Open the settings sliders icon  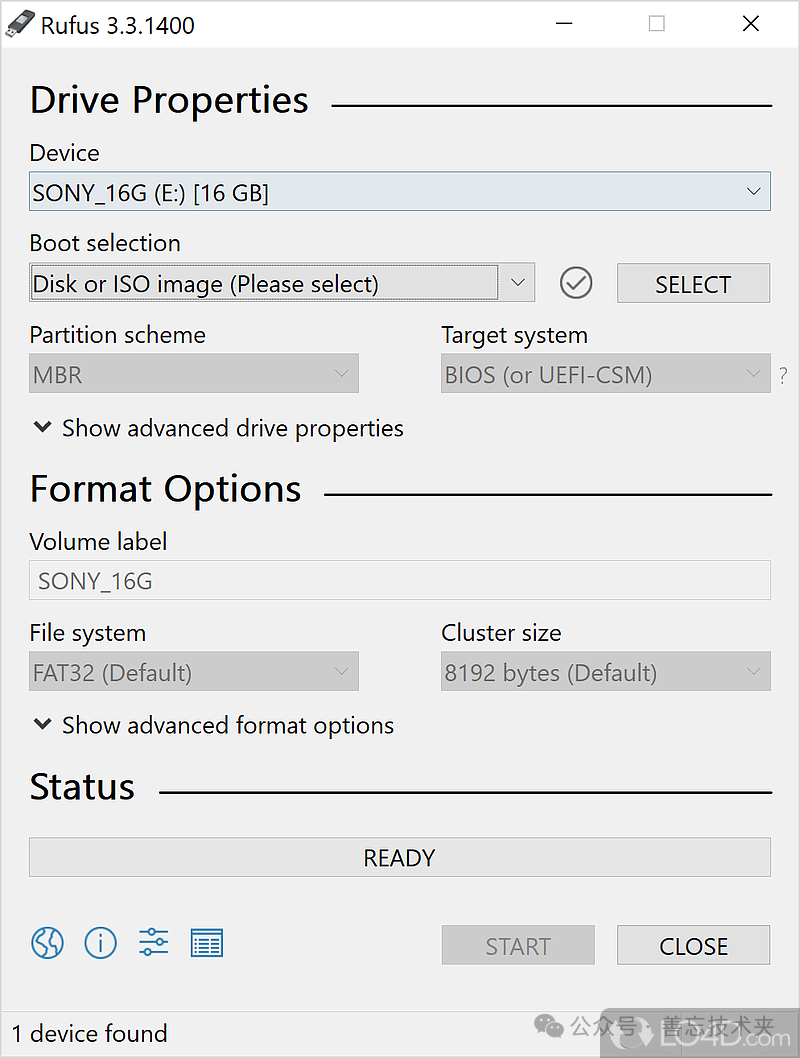(153, 942)
